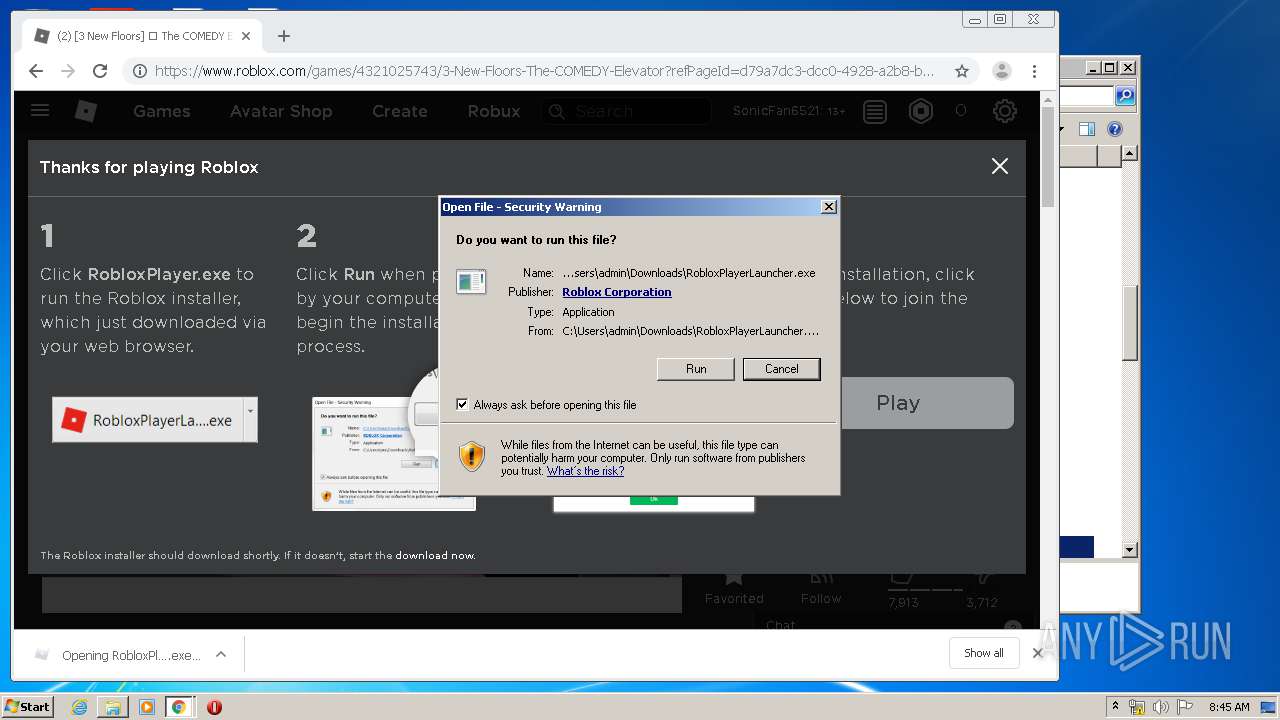Click the Roblox logo icon
Screen dimensions: 1280x720
coord(86,111)
